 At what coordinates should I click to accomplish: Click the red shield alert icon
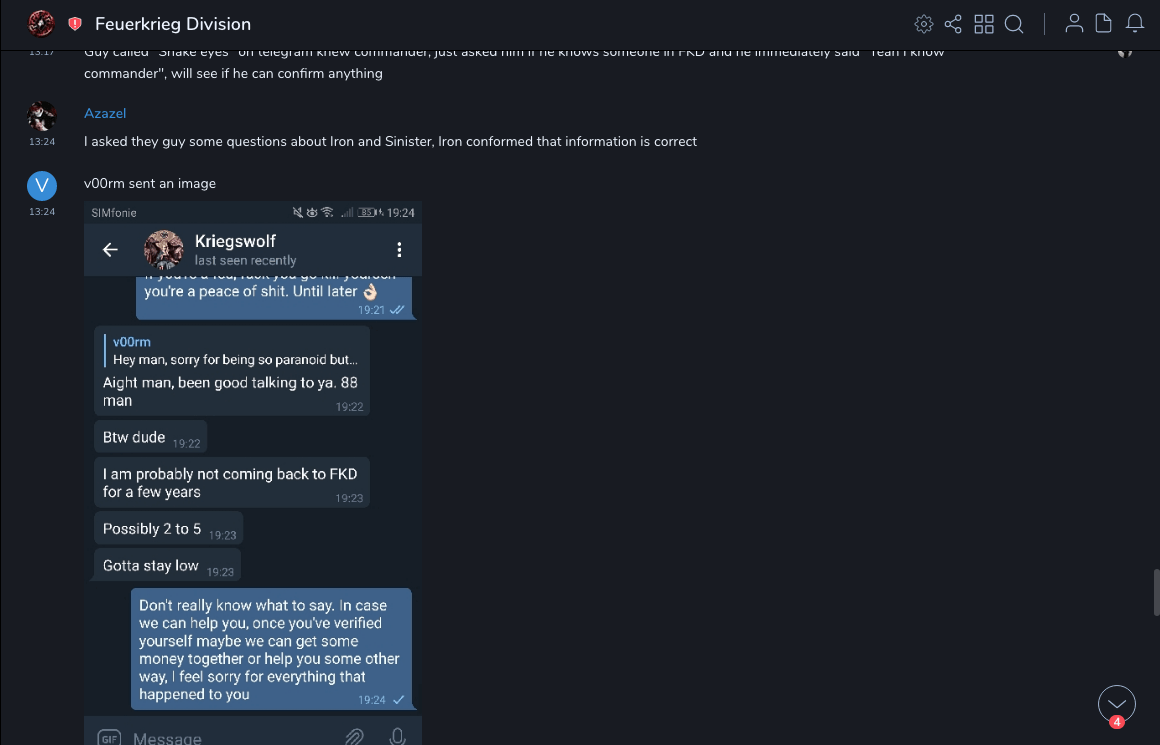point(75,24)
